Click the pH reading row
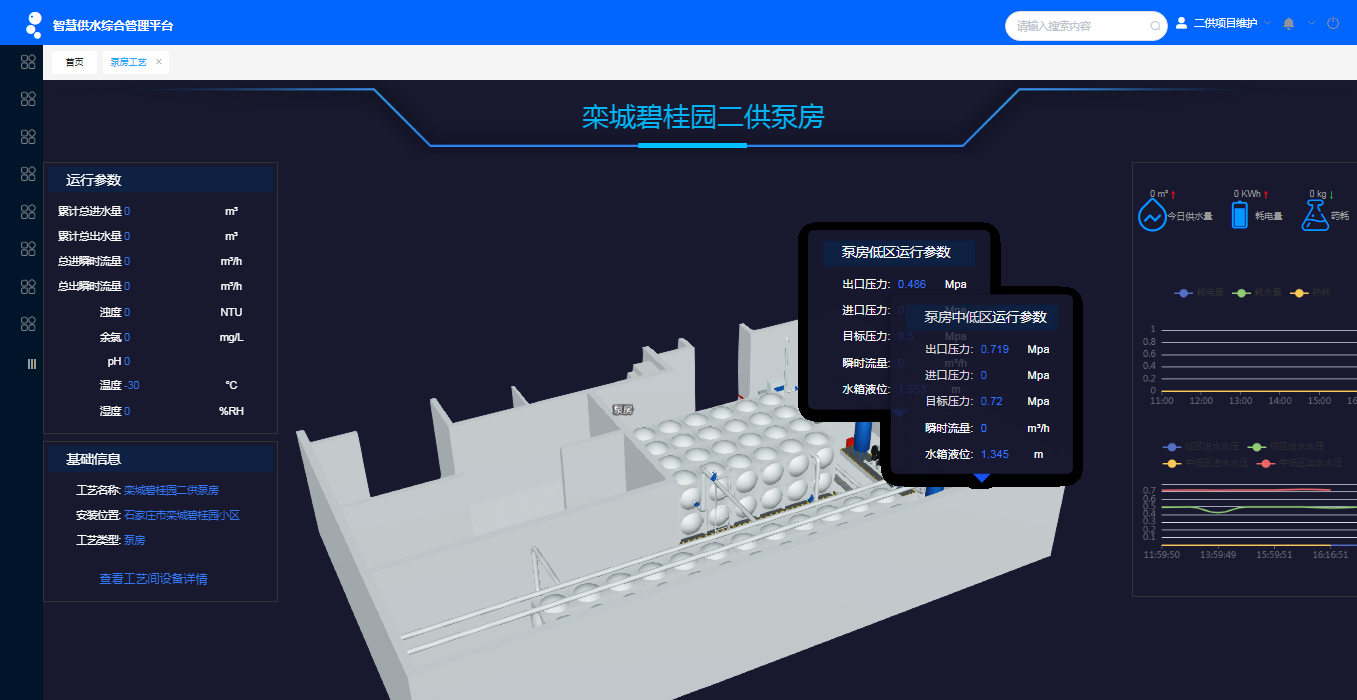Image resolution: width=1357 pixels, height=700 pixels. 160,361
